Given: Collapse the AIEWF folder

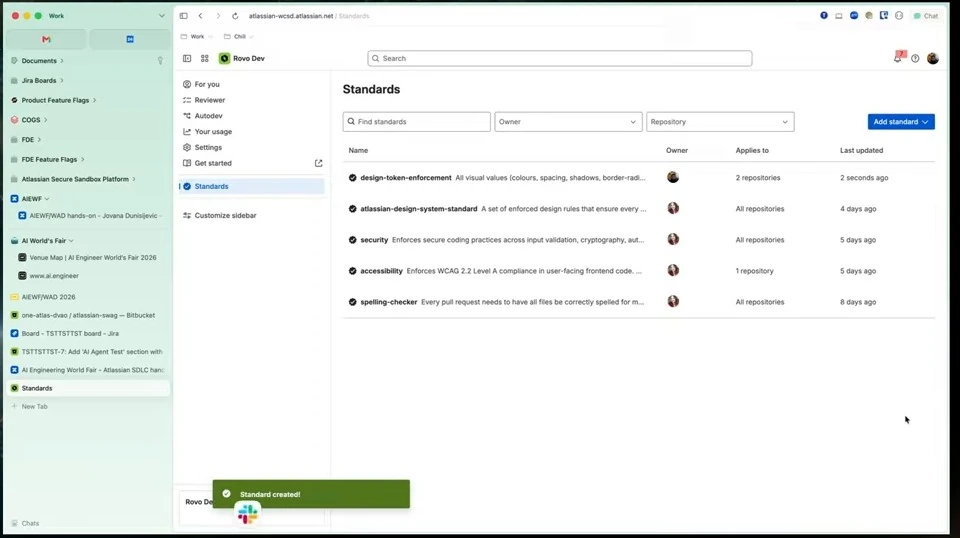Looking at the screenshot, I should click(47, 199).
